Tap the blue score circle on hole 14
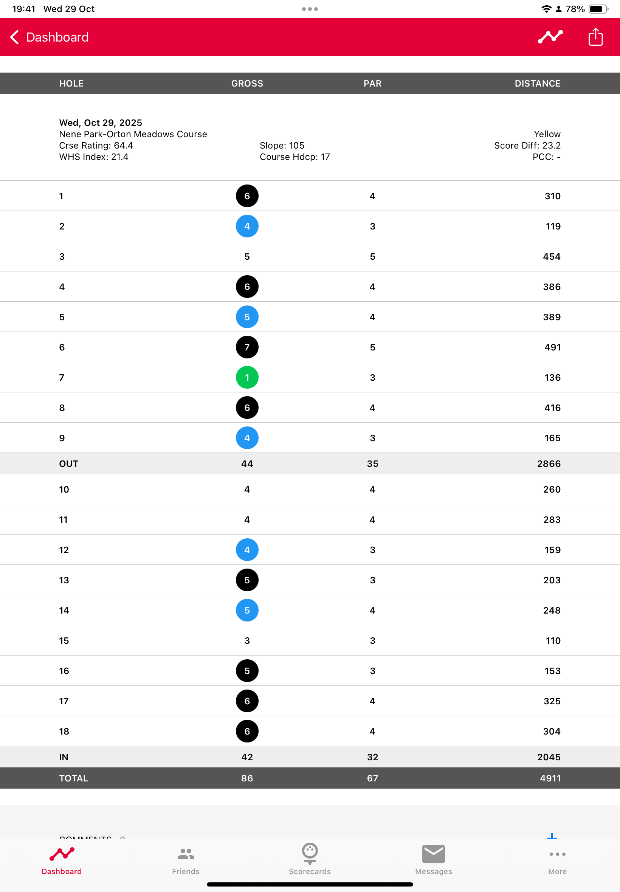 (247, 610)
